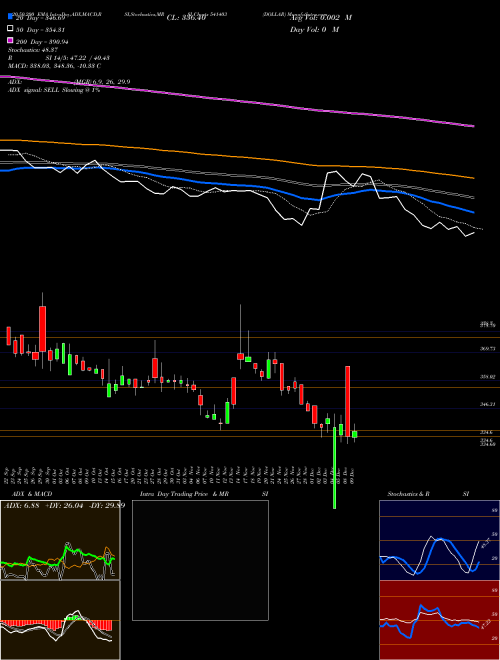Click the 'ADX signal: SELL Slowing @ 1%' text
The height and width of the screenshot is (660, 500).
(54, 90)
